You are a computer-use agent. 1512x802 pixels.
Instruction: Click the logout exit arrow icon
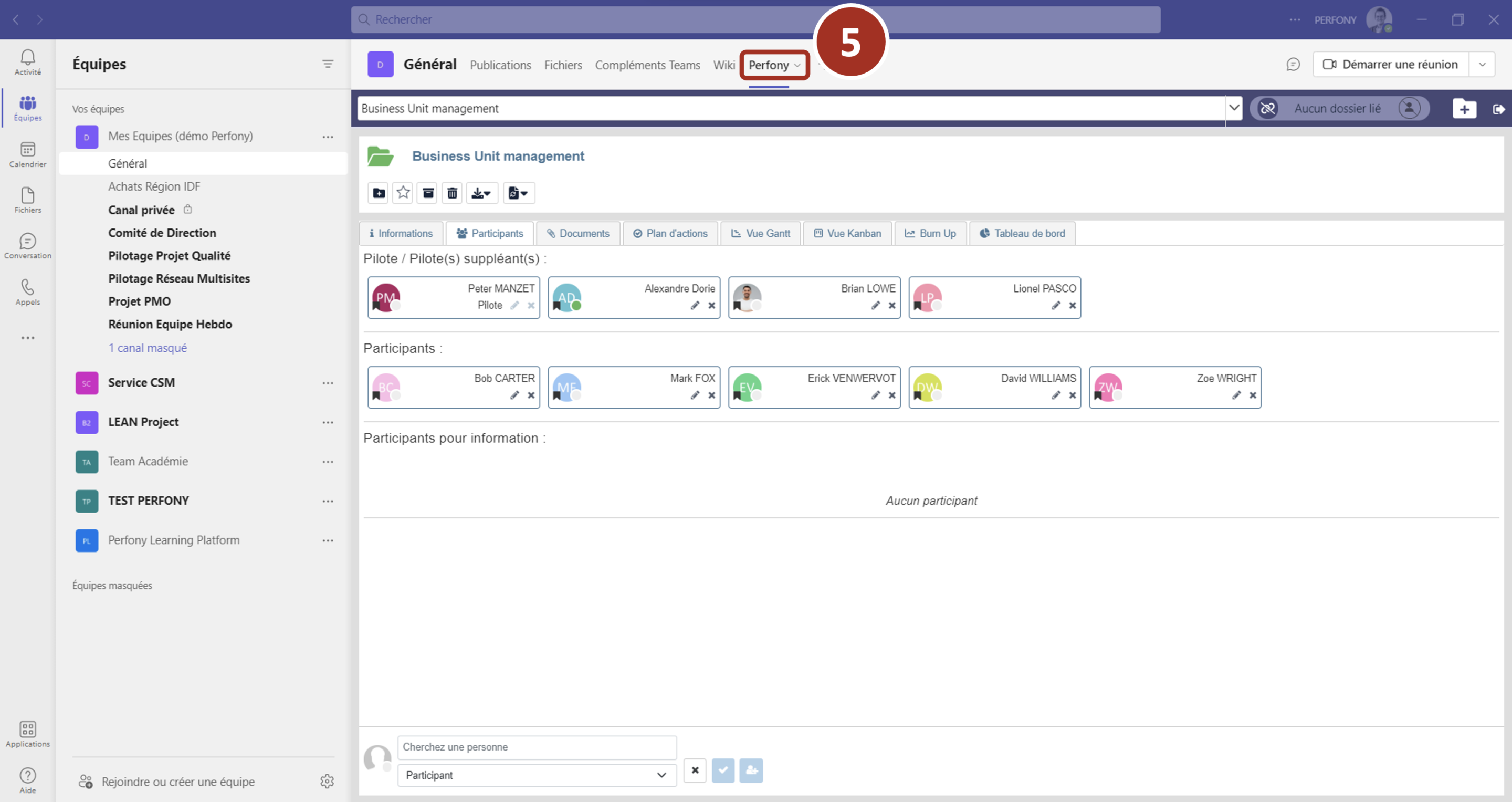coord(1498,109)
